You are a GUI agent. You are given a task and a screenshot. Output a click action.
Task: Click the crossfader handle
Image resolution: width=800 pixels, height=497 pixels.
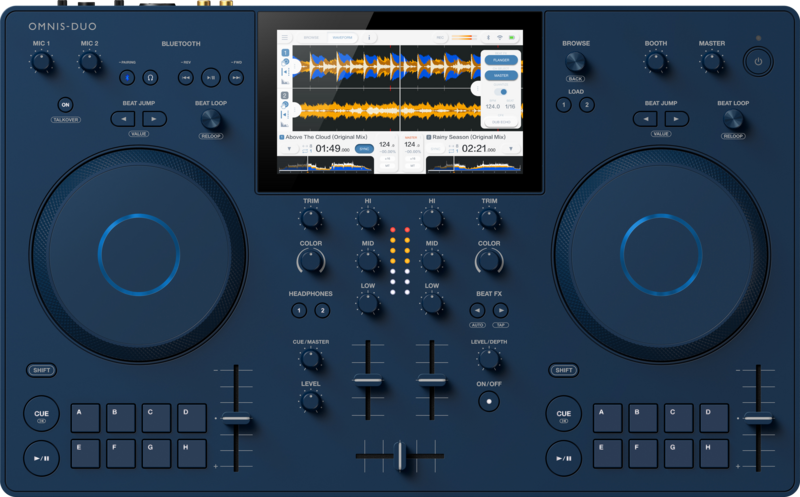400,455
